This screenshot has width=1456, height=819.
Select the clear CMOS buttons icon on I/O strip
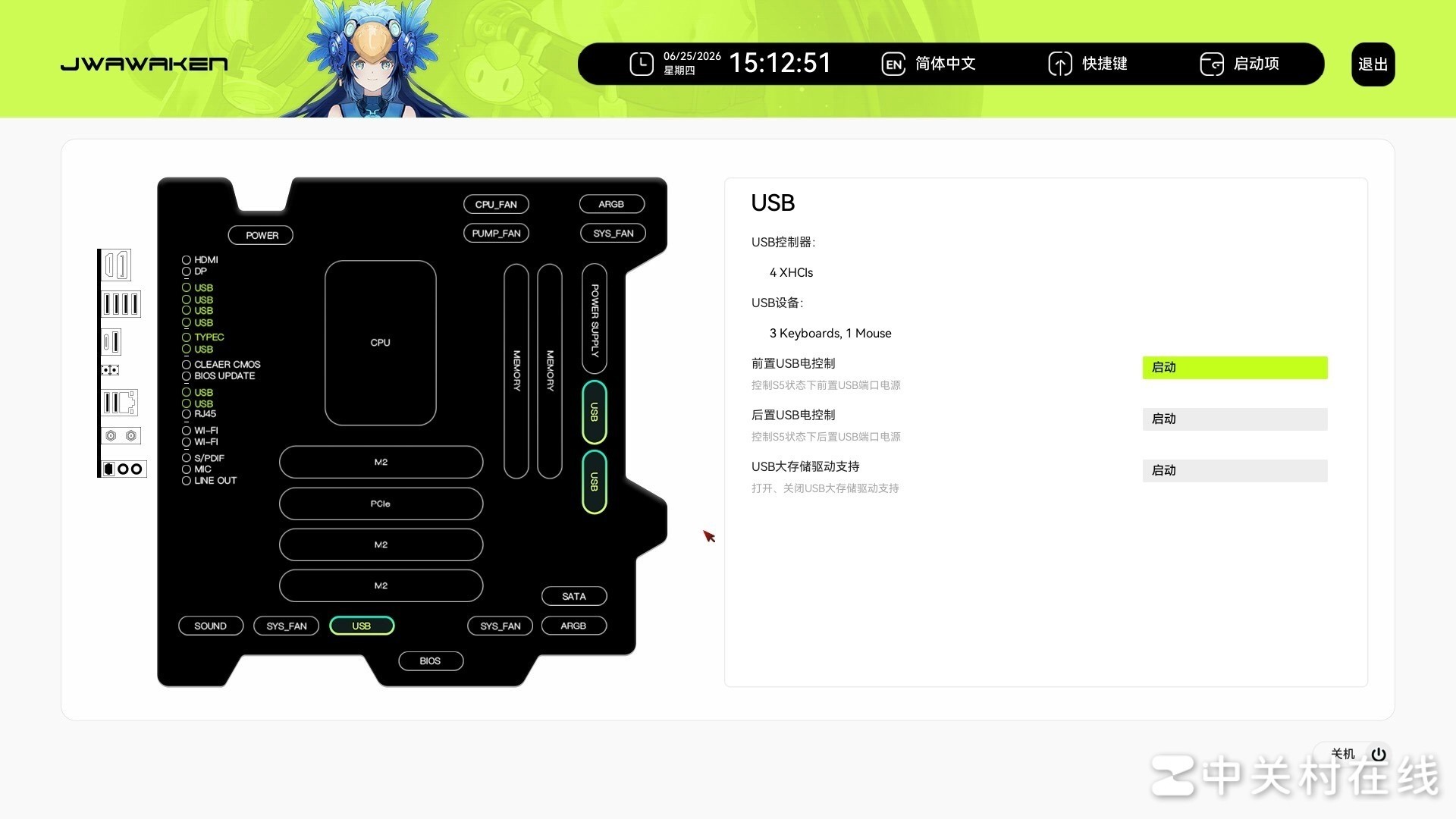tap(110, 370)
